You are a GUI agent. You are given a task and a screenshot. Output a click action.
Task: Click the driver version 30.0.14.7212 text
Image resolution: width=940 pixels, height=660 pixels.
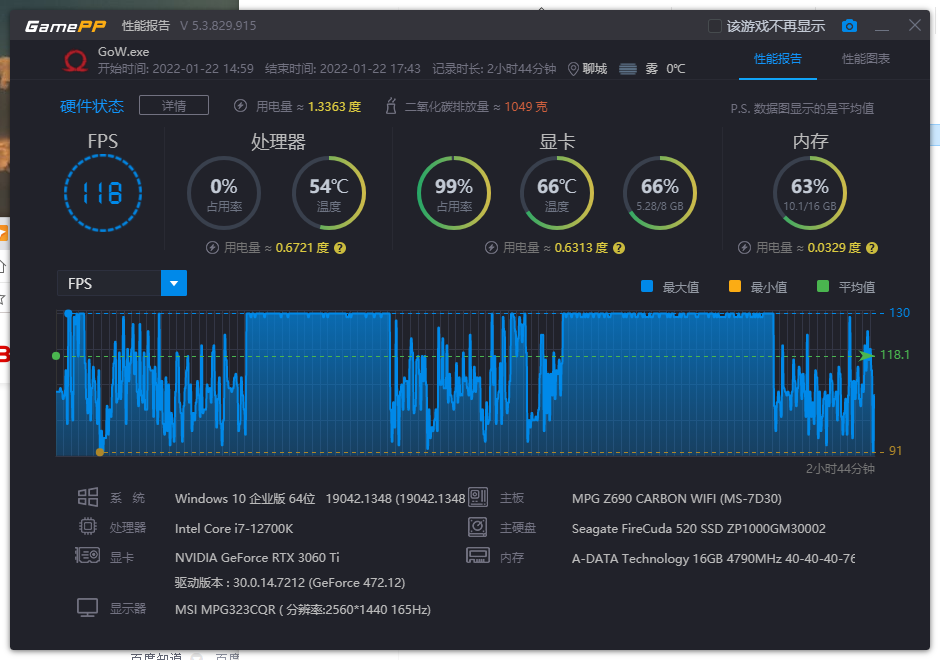pyautogui.click(x=290, y=583)
